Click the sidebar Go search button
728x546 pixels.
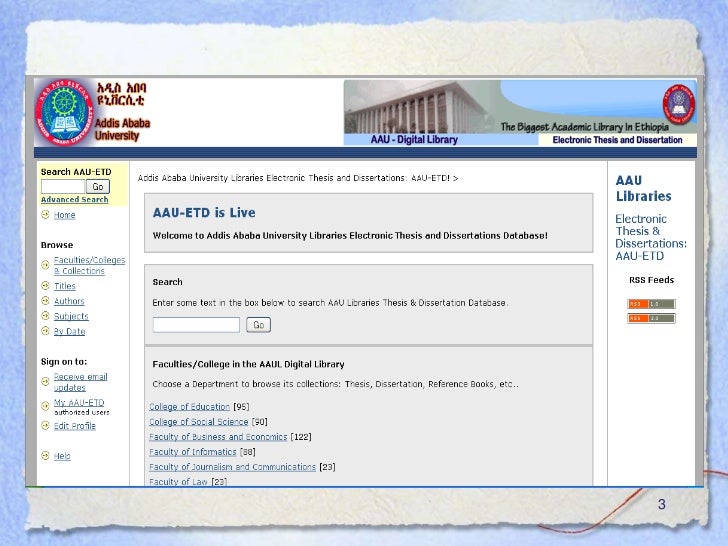click(x=98, y=187)
